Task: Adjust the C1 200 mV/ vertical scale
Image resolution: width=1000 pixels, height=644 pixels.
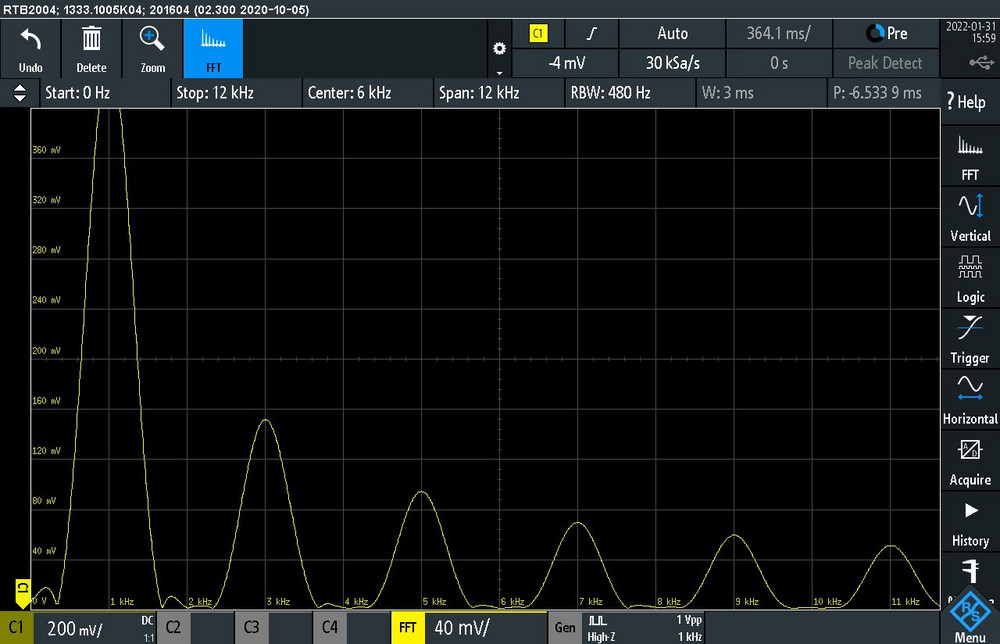Action: pyautogui.click(x=94, y=628)
